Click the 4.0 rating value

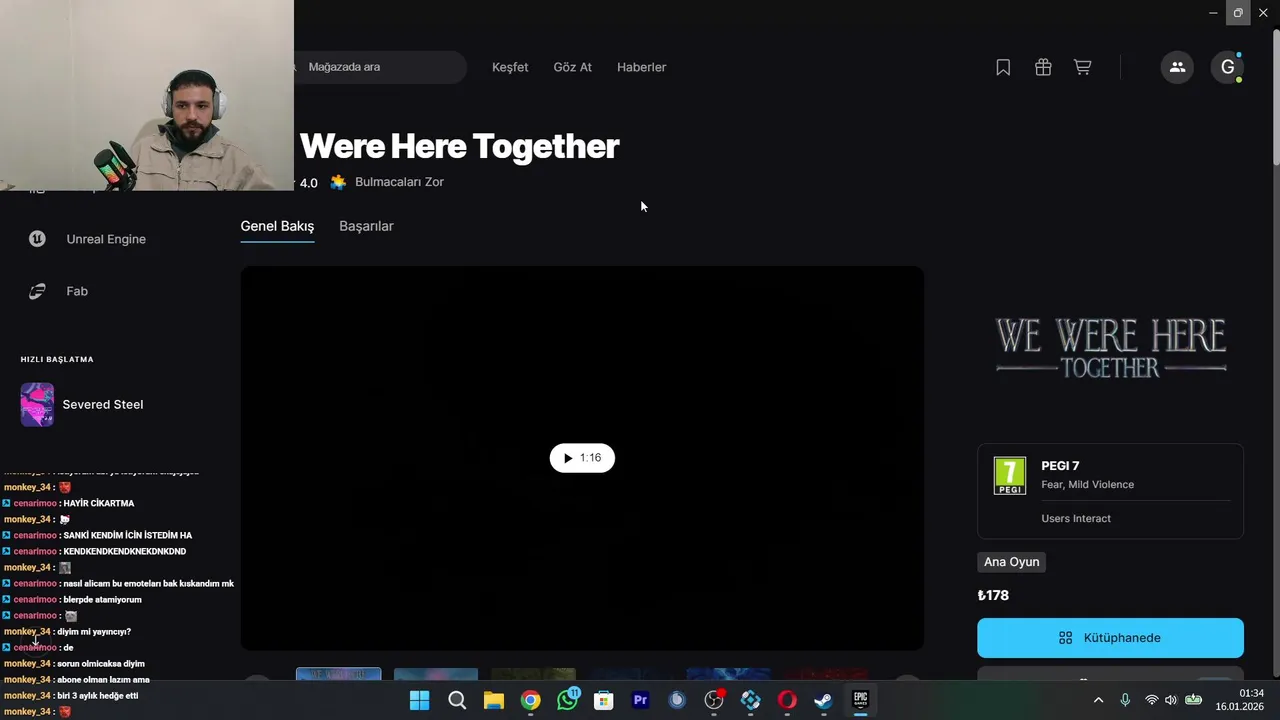[308, 183]
